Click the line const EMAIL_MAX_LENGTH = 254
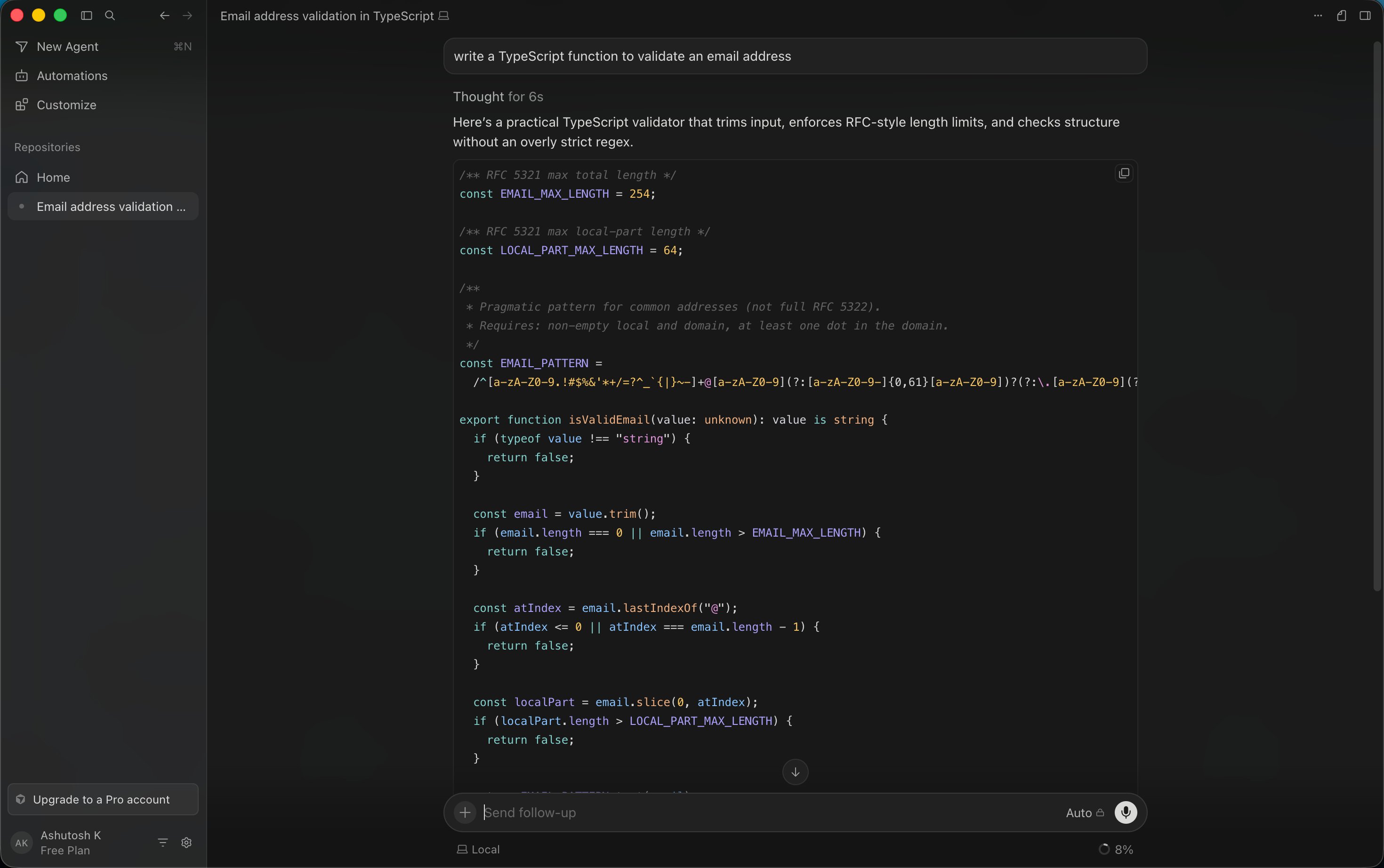 [x=557, y=194]
